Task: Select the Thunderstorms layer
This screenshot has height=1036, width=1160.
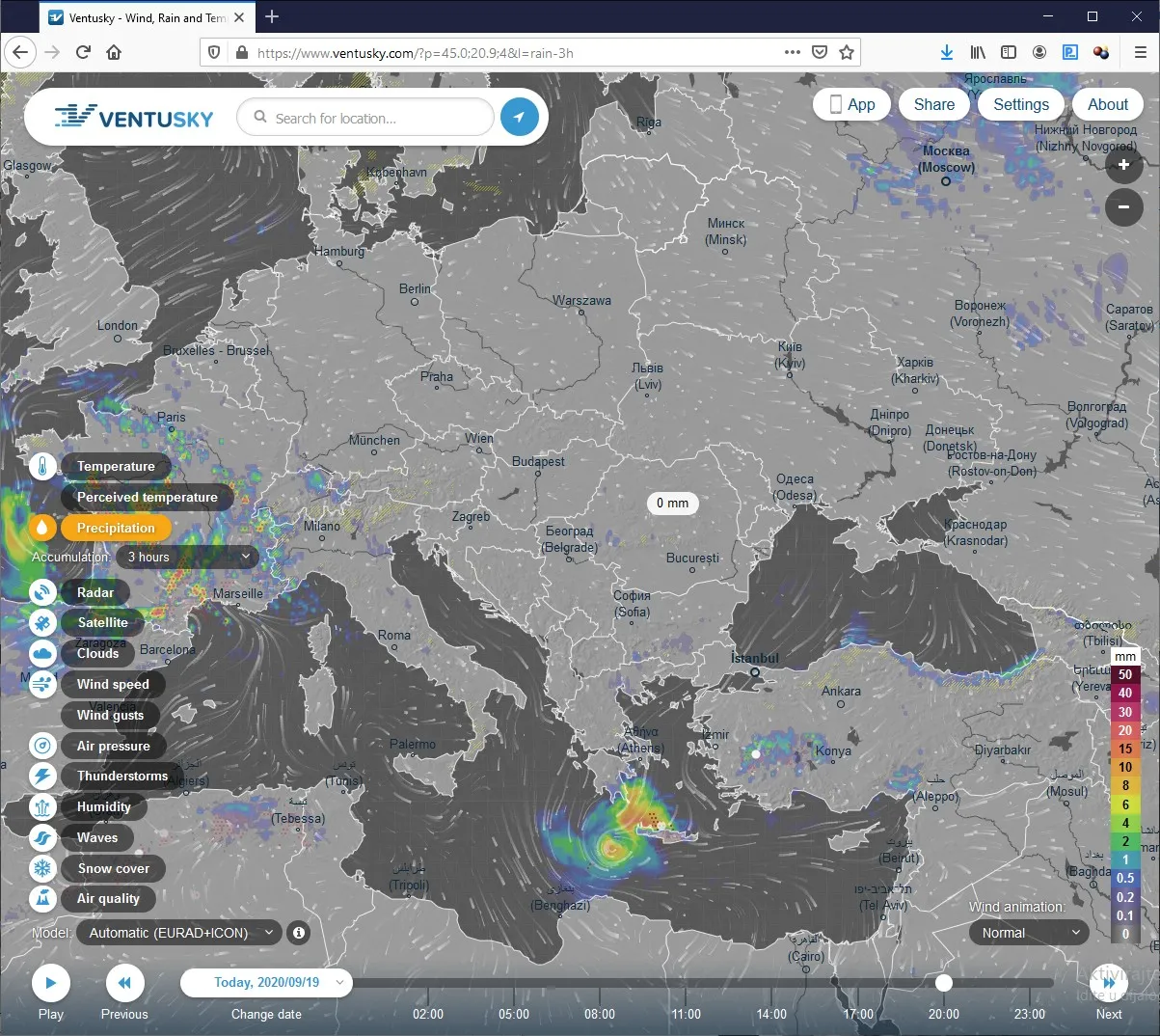Action: click(122, 777)
